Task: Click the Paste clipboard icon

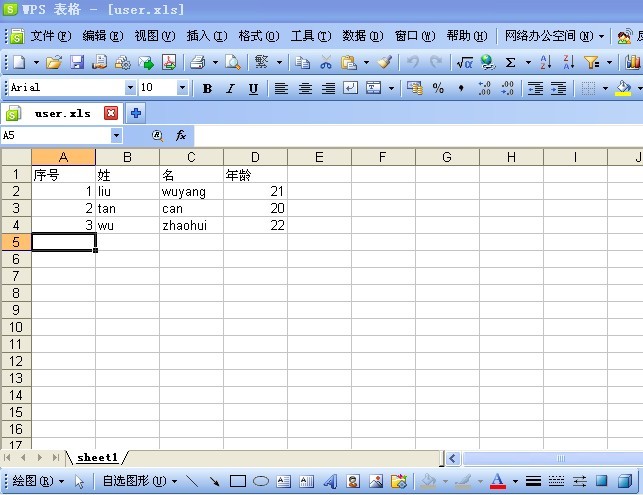Action: pyautogui.click(x=349, y=62)
